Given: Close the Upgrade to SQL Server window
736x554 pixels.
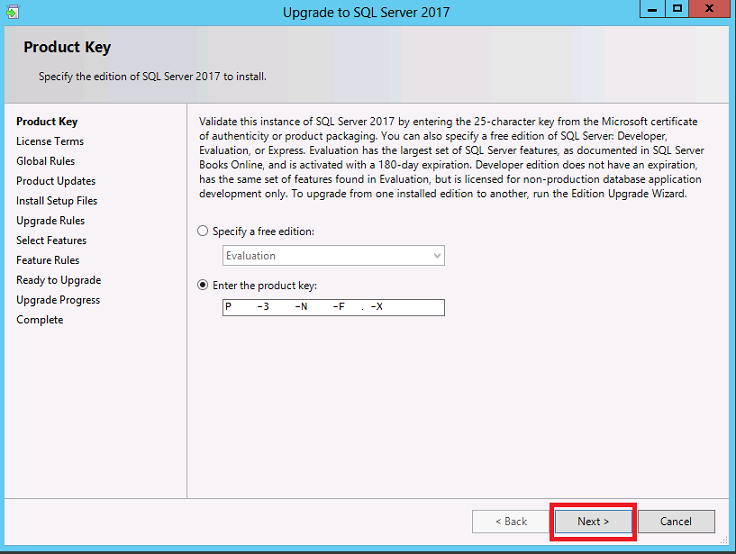Looking at the screenshot, I should click(x=710, y=9).
